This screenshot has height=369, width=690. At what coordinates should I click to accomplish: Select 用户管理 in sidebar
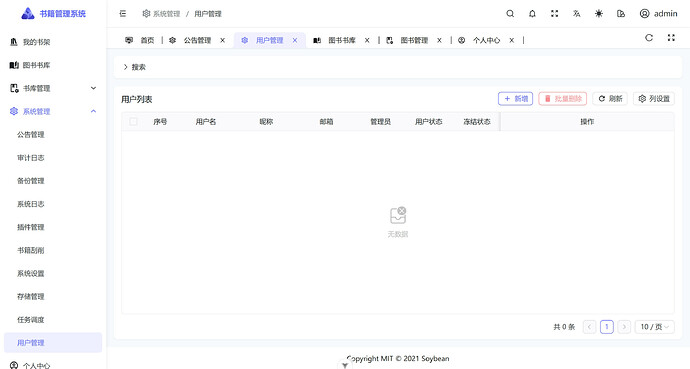tap(53, 343)
